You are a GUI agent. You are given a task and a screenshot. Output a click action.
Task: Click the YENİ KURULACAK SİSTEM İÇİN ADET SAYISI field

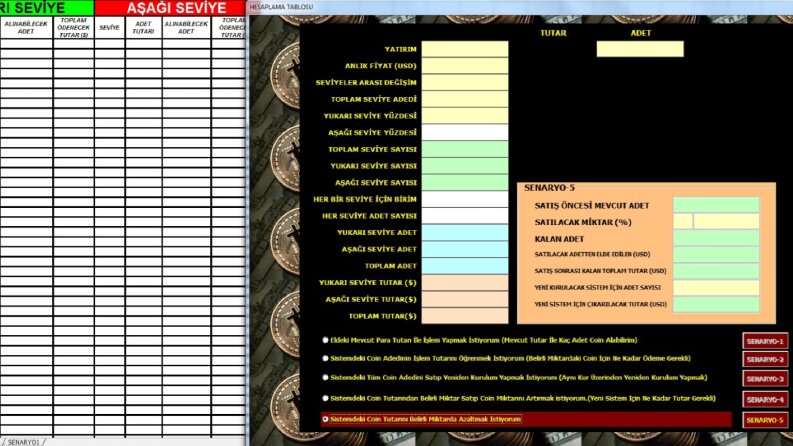[716, 288]
